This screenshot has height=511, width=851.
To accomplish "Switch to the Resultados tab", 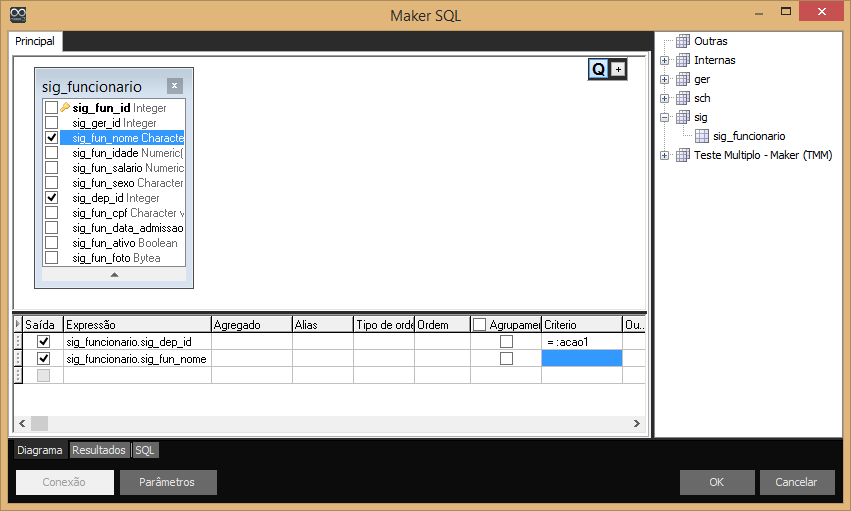I will coord(99,450).
